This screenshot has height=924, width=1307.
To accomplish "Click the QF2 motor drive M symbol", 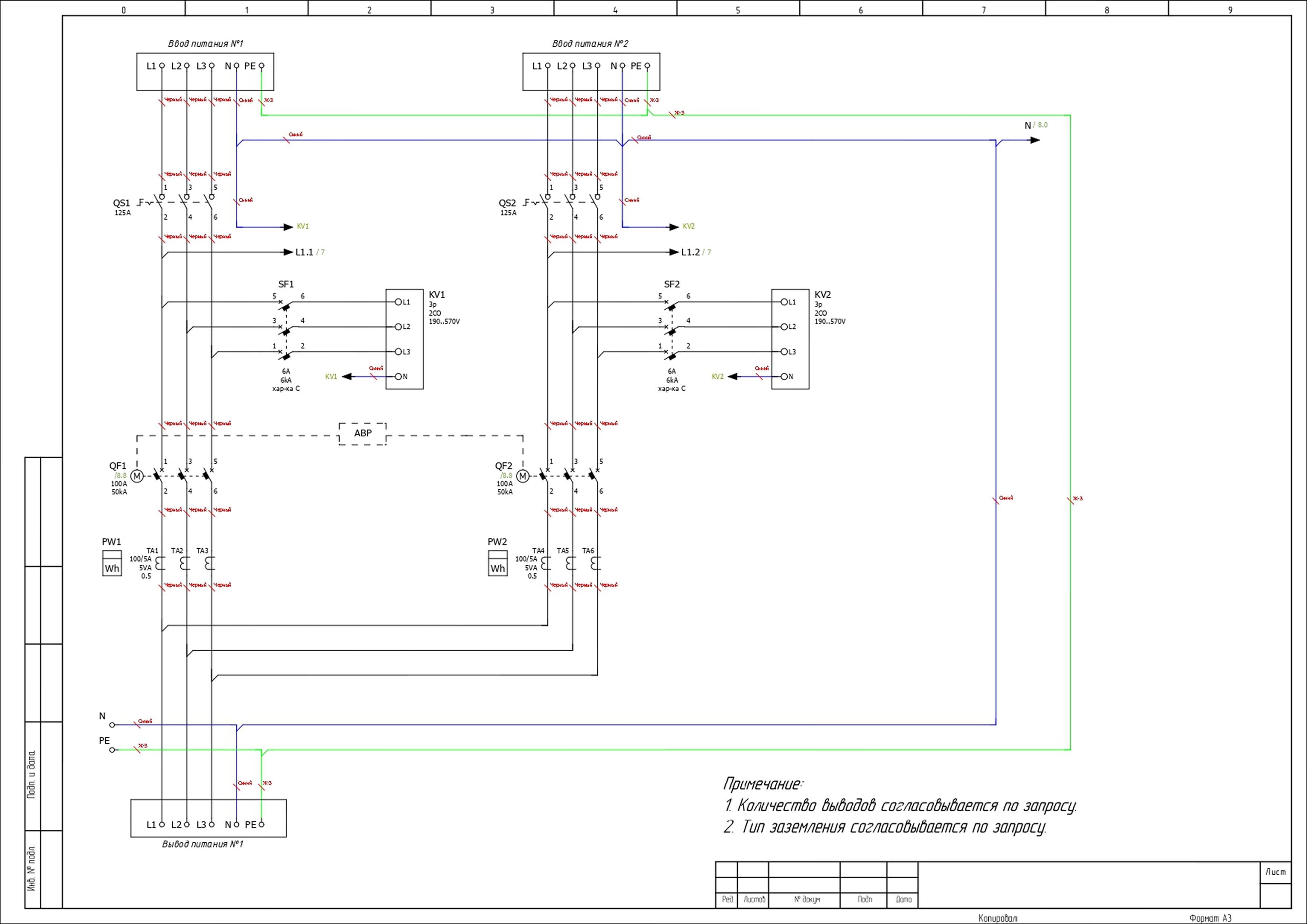I will coord(522,476).
